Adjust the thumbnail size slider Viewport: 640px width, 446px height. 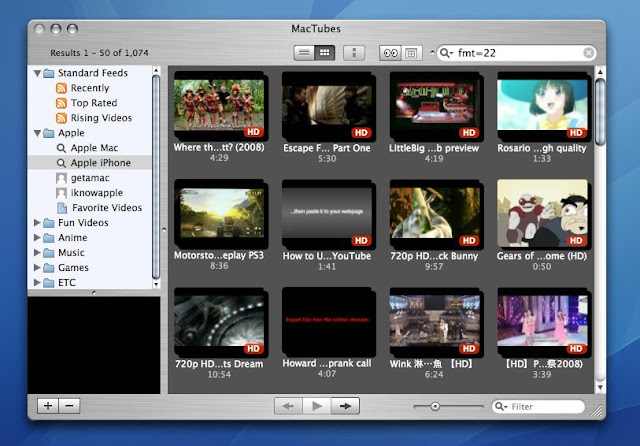(x=435, y=406)
